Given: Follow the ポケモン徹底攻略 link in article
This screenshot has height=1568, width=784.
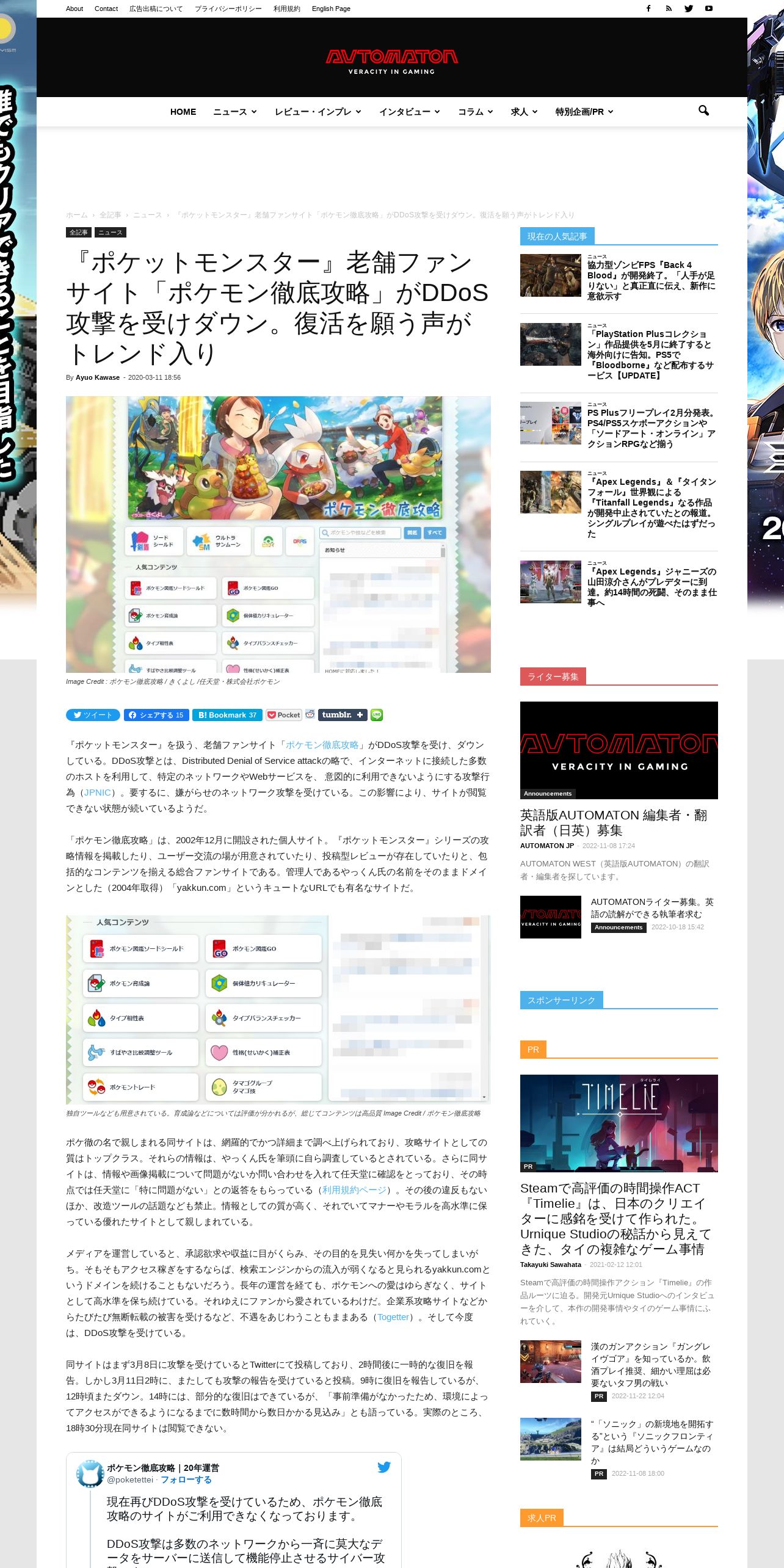Looking at the screenshot, I should 322,745.
